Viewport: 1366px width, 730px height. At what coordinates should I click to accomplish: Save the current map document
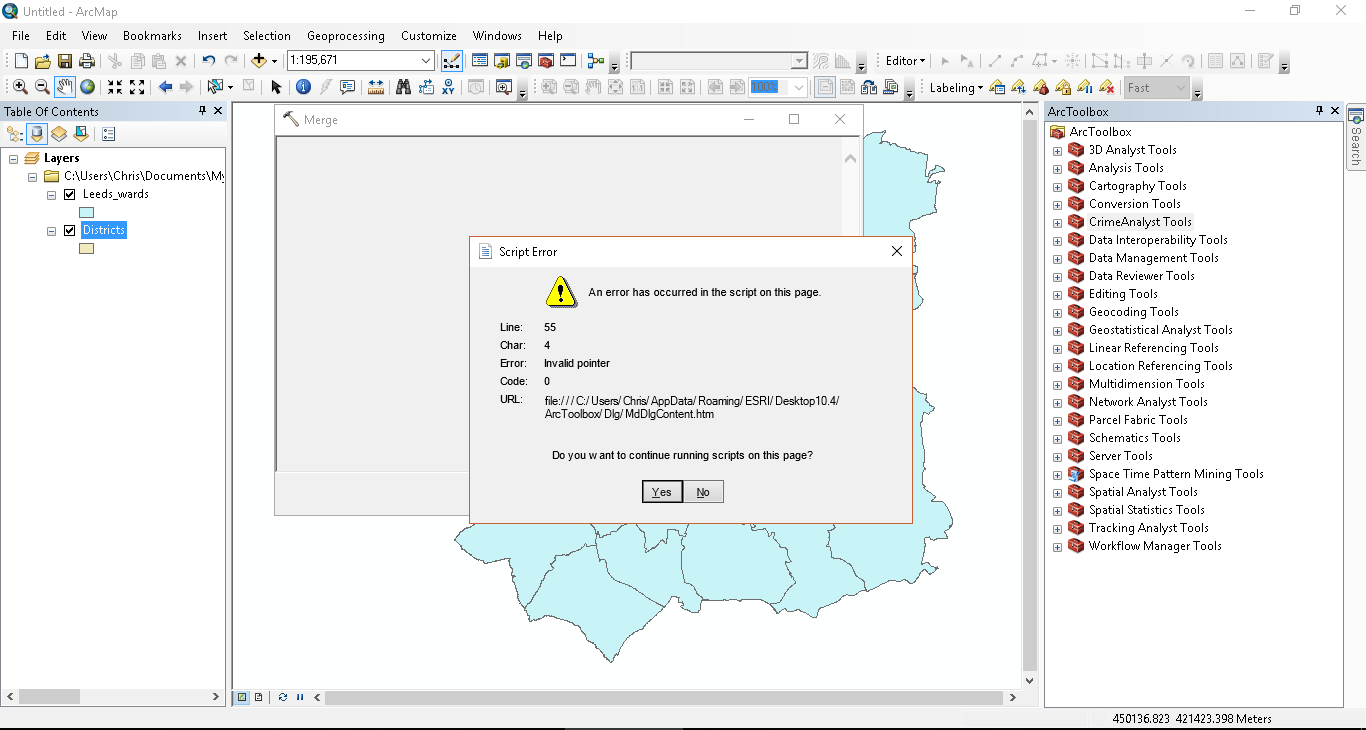[x=64, y=61]
